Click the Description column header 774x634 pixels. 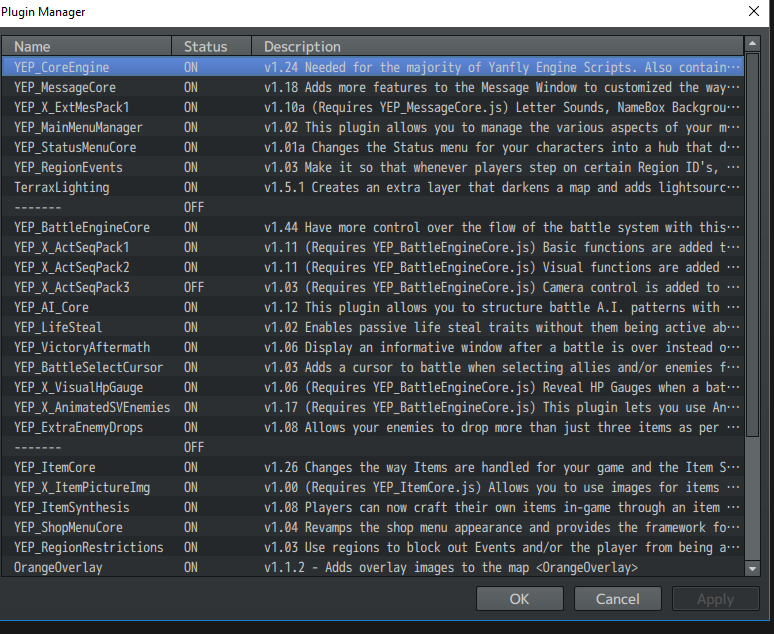(x=498, y=46)
